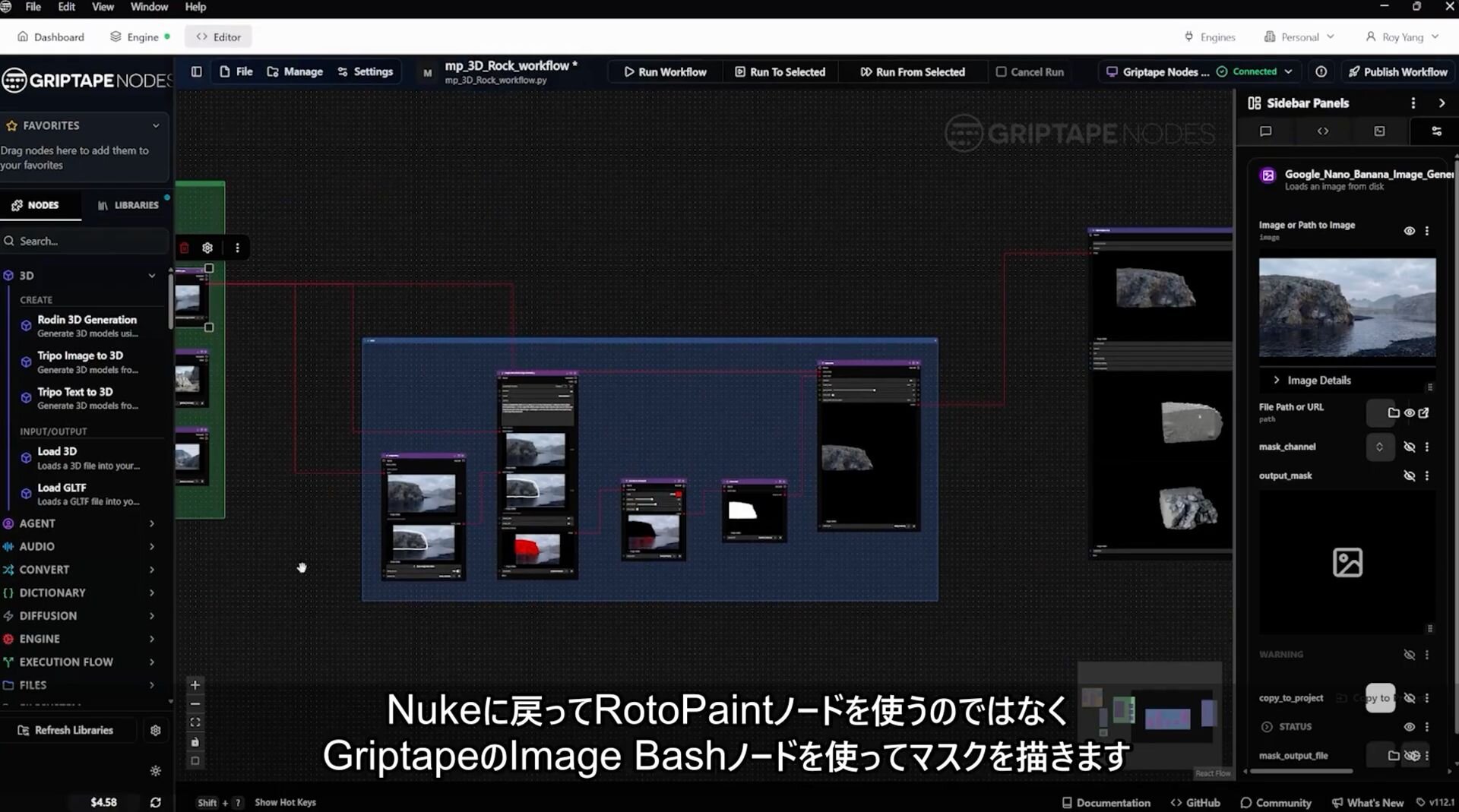
Task: Refresh the credit balance
Action: click(156, 802)
